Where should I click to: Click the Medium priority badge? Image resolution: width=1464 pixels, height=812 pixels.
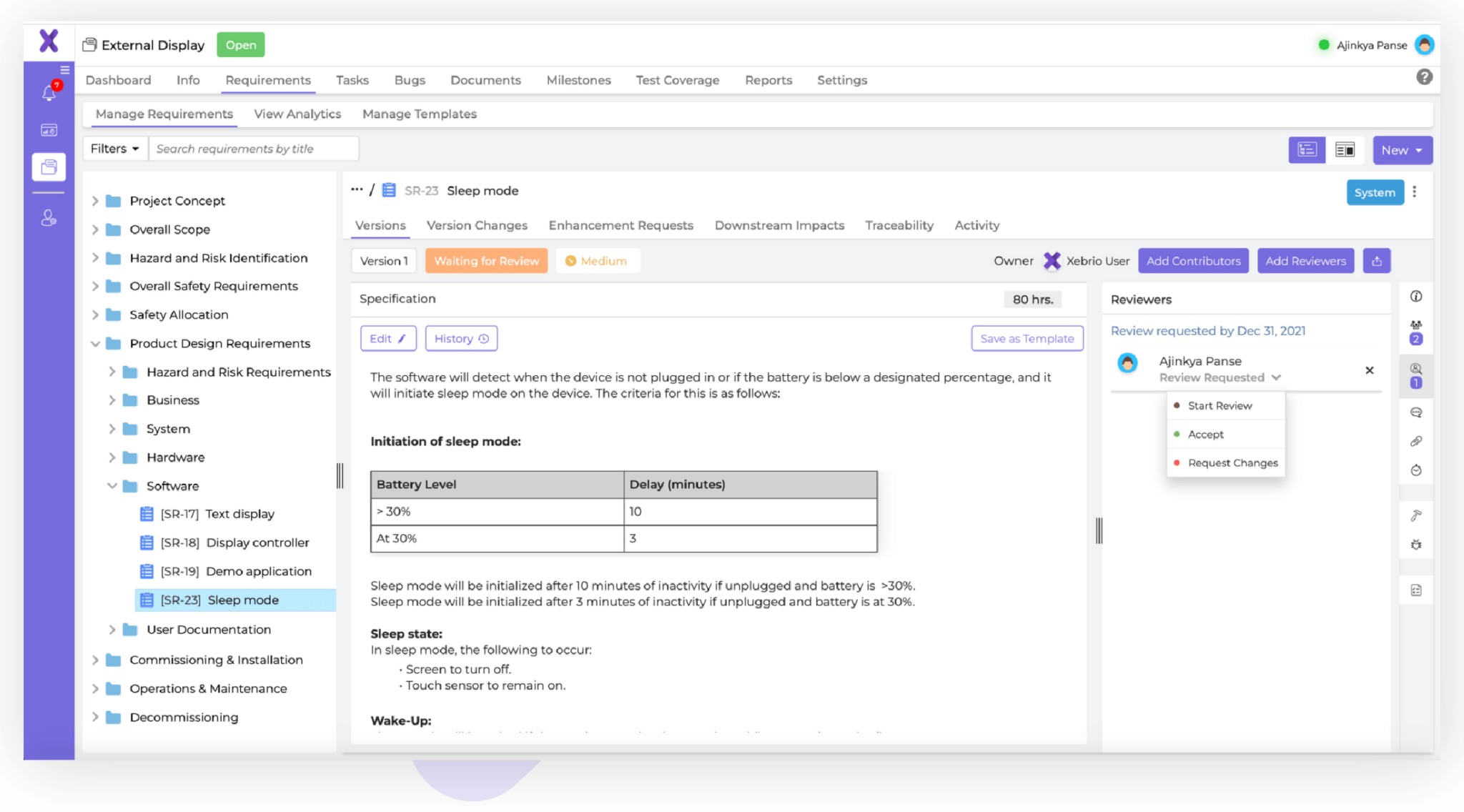pyautogui.click(x=597, y=261)
